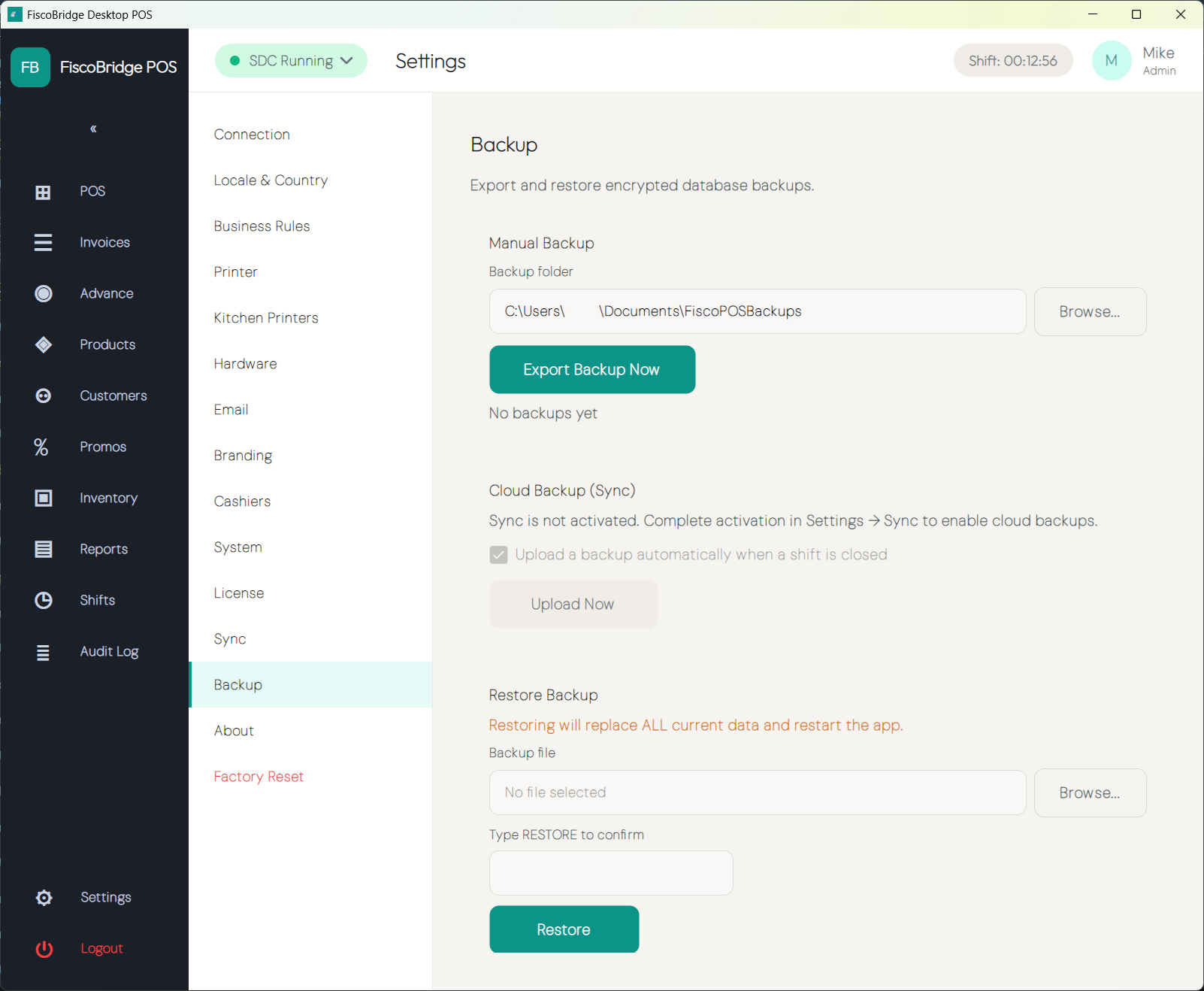
Task: Click the Products diamond icon
Action: pos(44,344)
